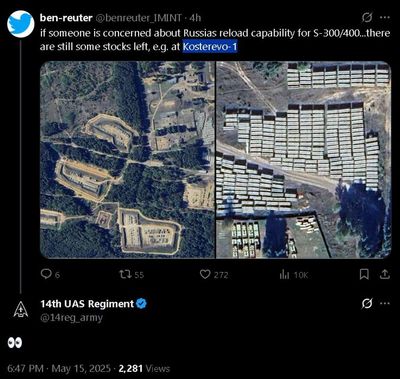Click the reply icon on ben-reuter's tweet
400x379 pixels.
[x=45, y=274]
